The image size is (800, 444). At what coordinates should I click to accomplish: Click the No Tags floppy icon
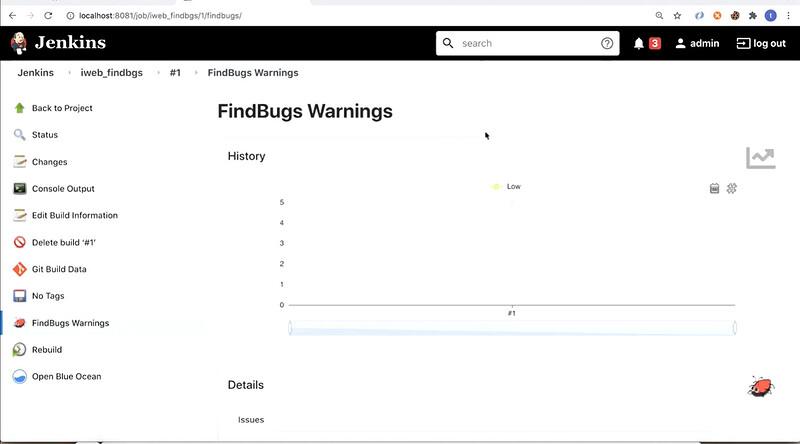[x=19, y=295]
